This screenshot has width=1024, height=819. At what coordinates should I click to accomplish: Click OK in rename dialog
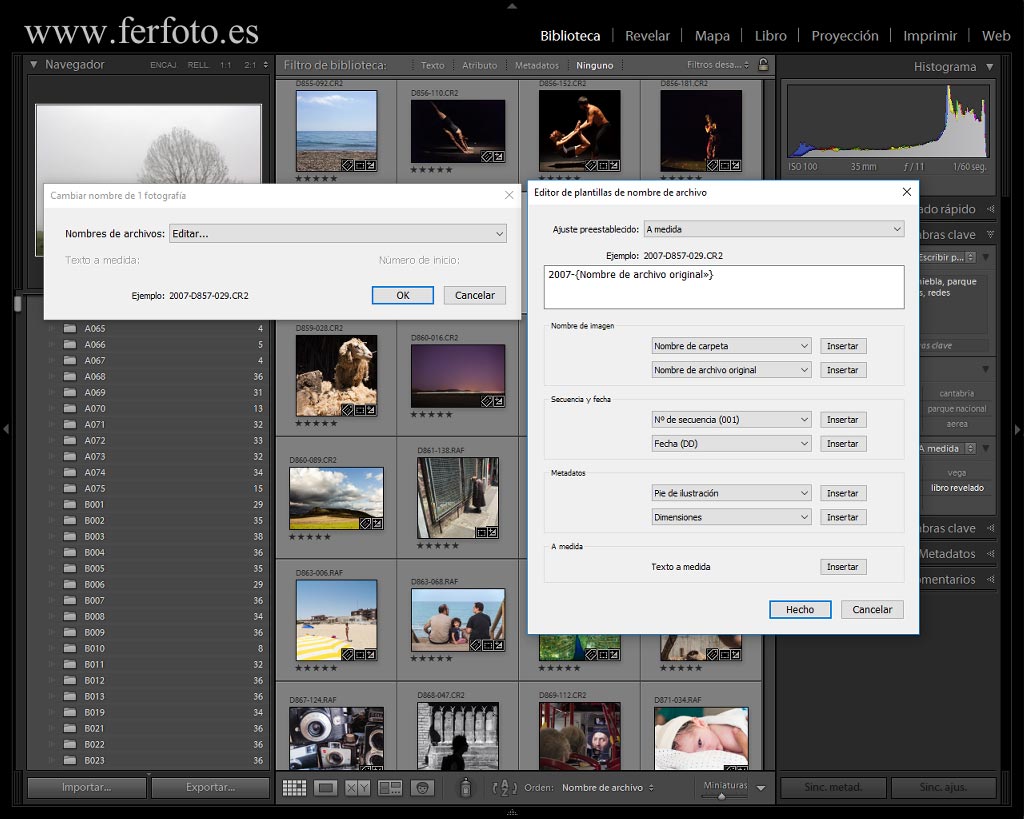pos(403,295)
